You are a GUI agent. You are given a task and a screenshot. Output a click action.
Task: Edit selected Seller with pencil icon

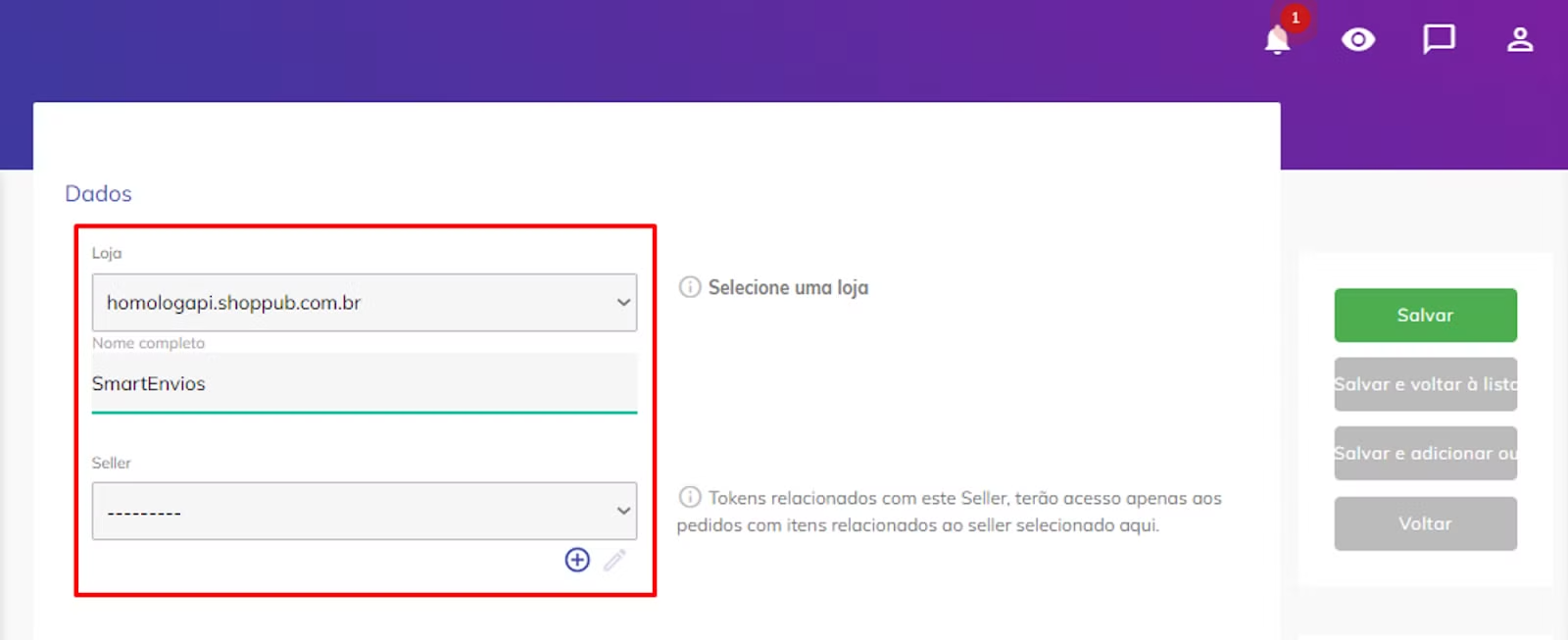[x=614, y=560]
